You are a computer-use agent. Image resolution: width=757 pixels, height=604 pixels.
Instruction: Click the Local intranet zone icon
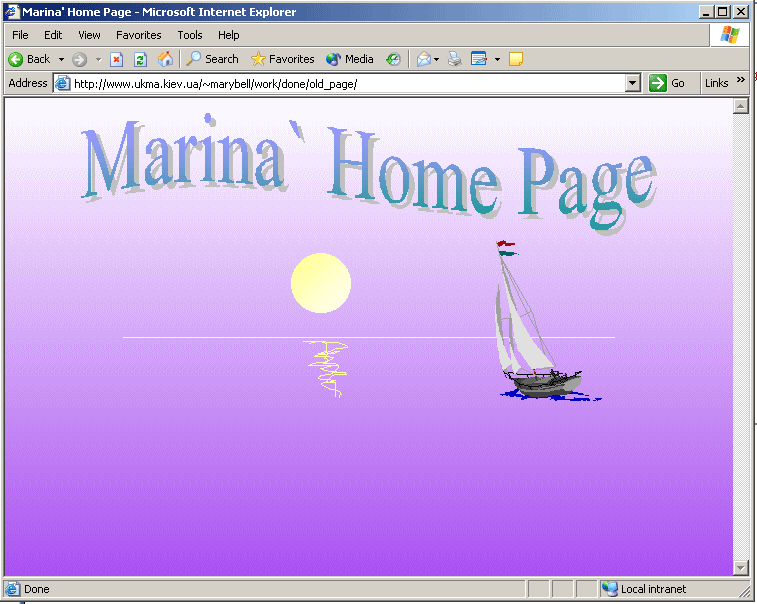[x=610, y=589]
